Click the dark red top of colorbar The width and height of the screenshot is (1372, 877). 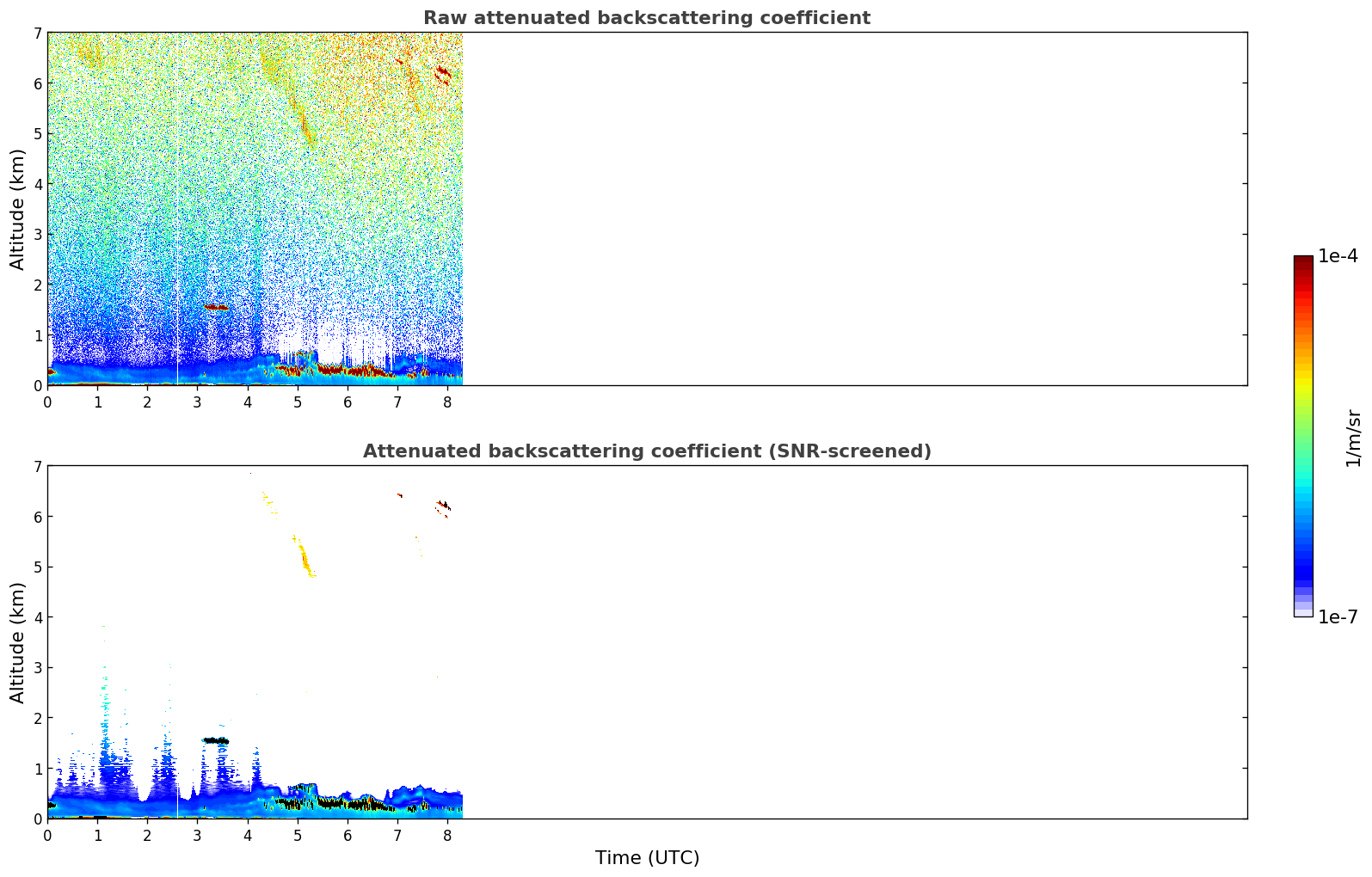coord(1303,261)
